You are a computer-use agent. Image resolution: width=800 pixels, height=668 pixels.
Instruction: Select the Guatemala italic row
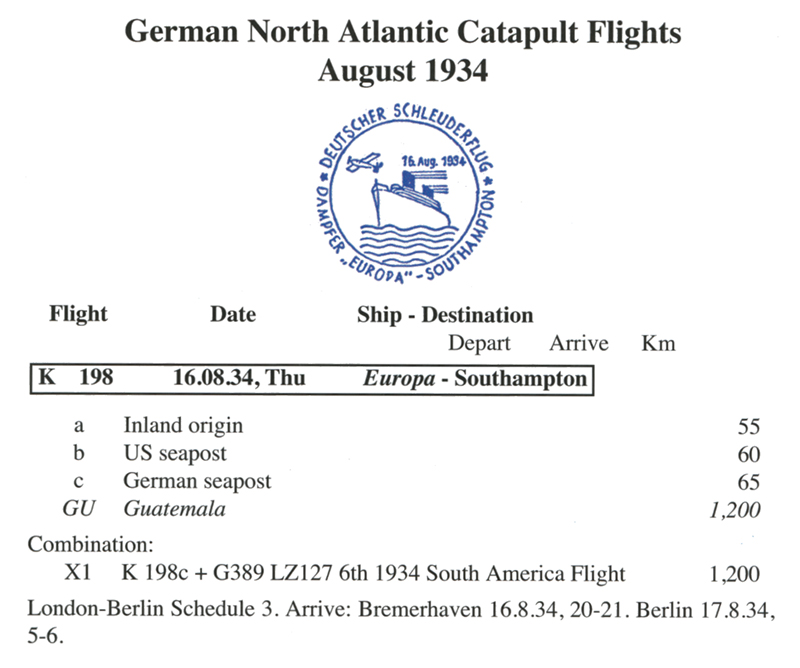(x=411, y=509)
